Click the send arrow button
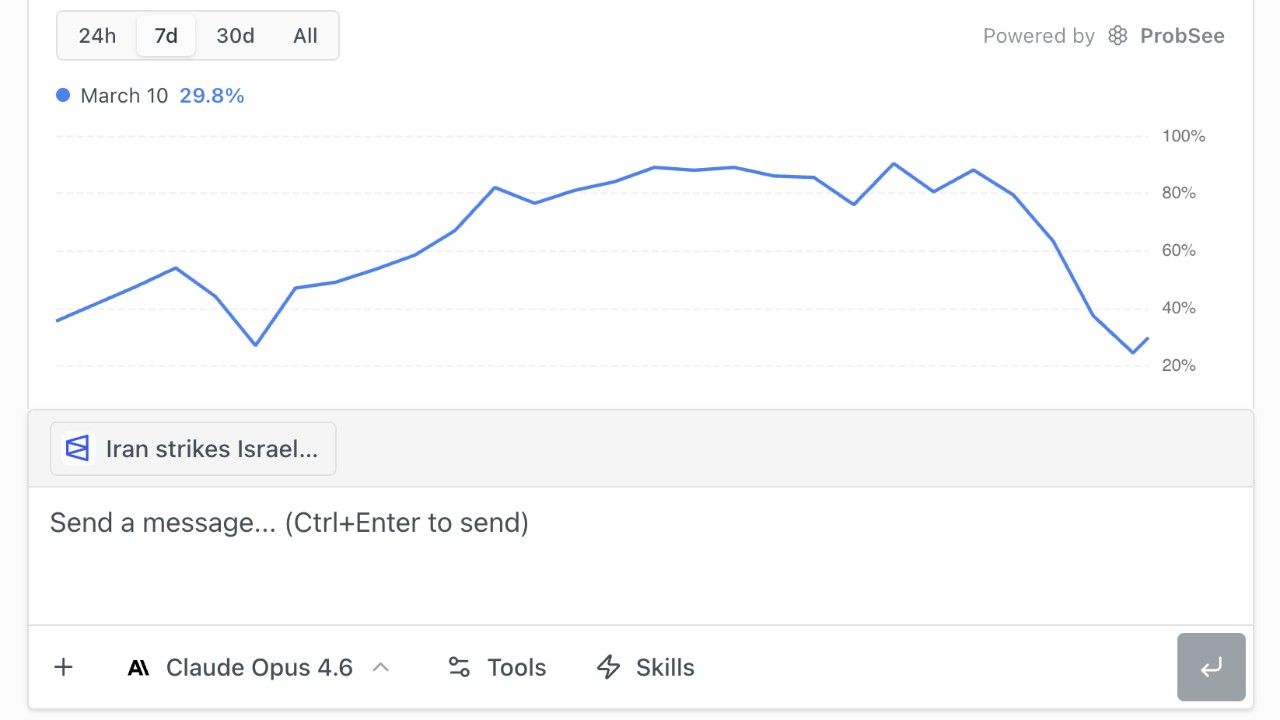1280x720 pixels. pos(1211,667)
